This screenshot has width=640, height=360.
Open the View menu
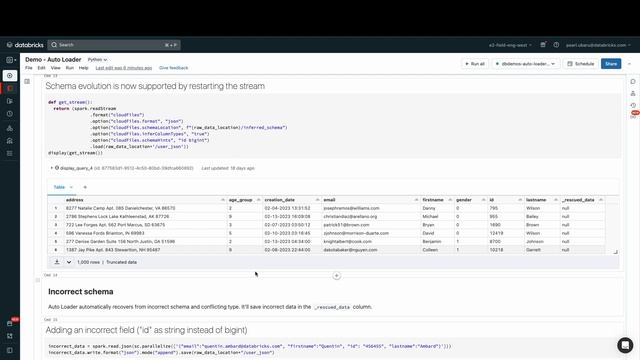pos(56,68)
